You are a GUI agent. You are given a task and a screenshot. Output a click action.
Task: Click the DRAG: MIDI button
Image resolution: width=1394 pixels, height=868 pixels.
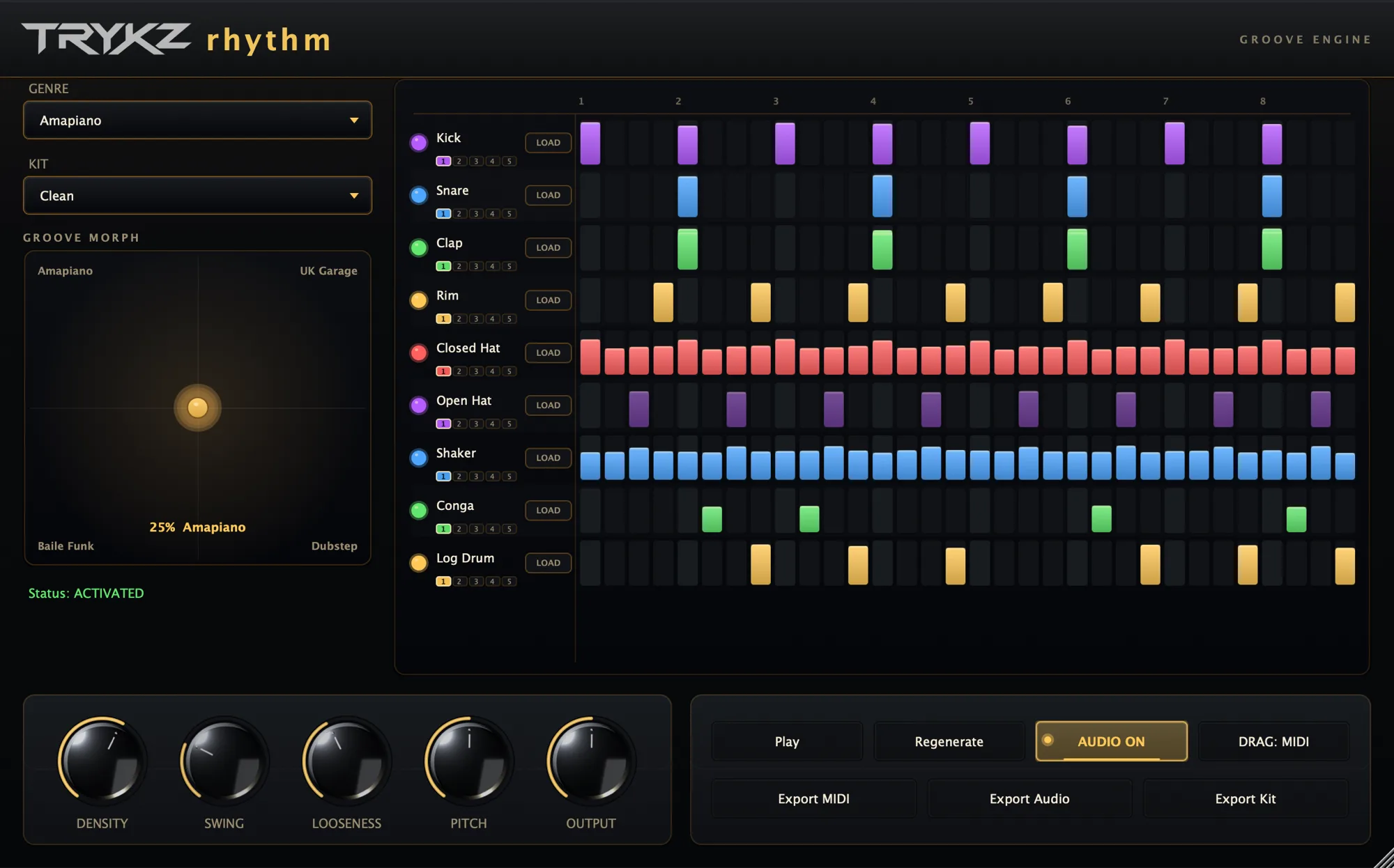[1273, 741]
